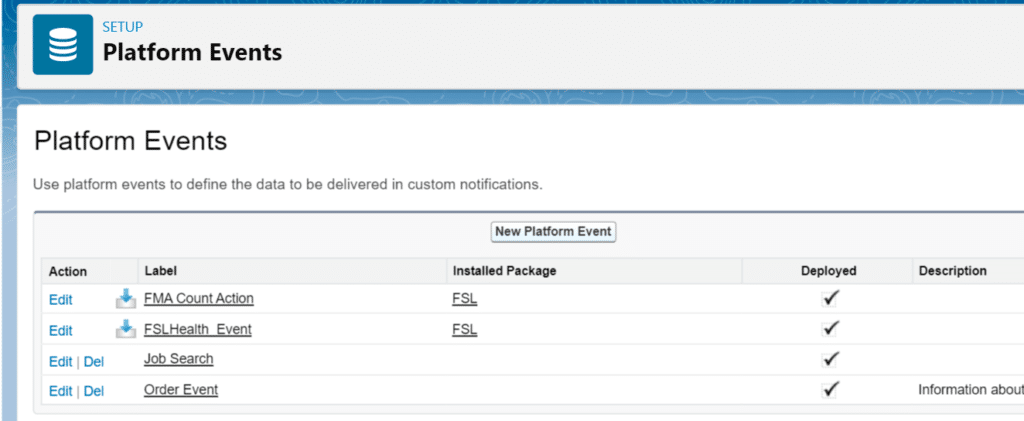The height and width of the screenshot is (421, 1024).
Task: Open the FMA Count Action label link
Action: click(x=199, y=299)
